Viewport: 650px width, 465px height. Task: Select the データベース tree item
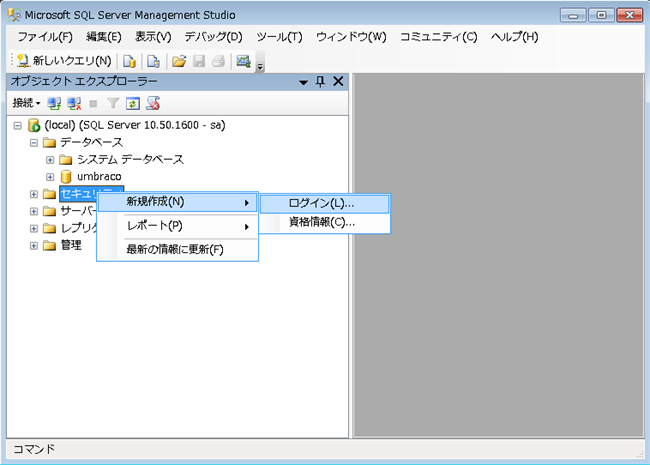click(91, 142)
